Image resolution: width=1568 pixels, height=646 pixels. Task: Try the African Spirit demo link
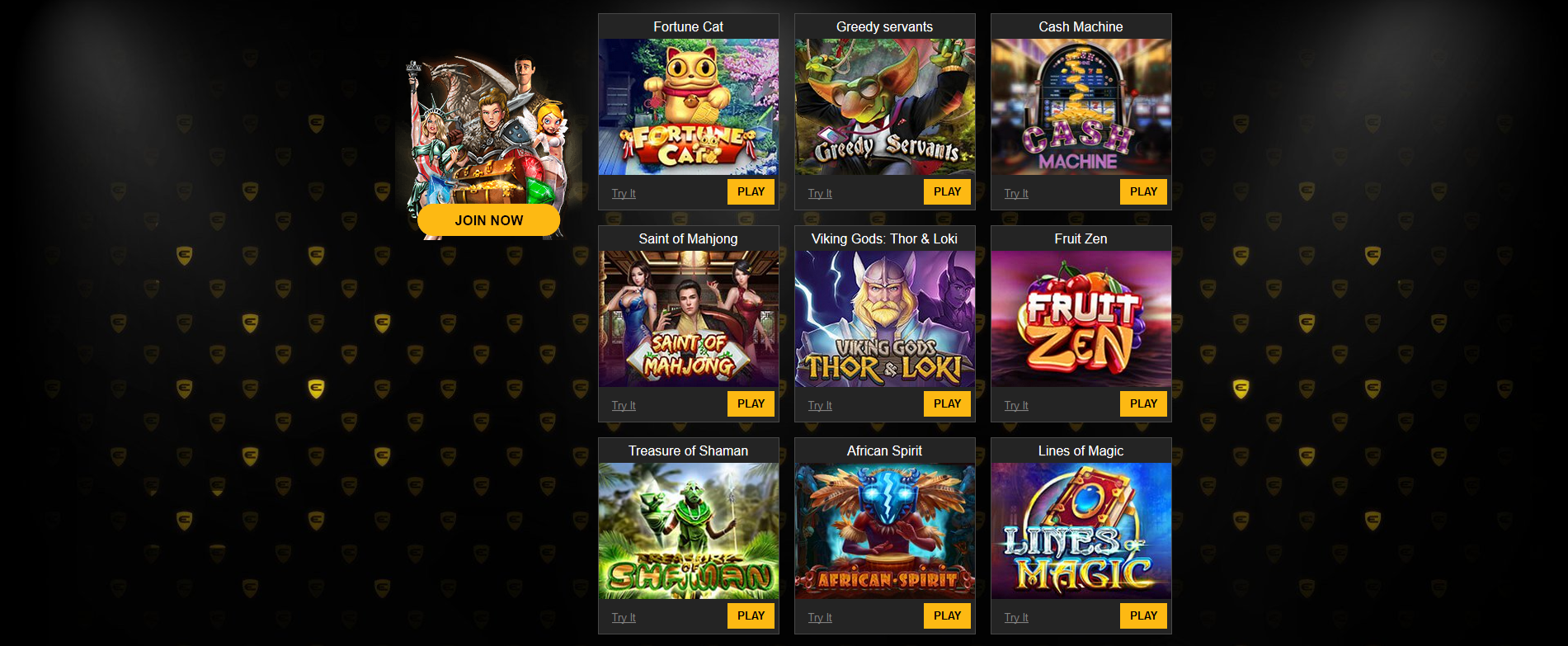point(820,617)
